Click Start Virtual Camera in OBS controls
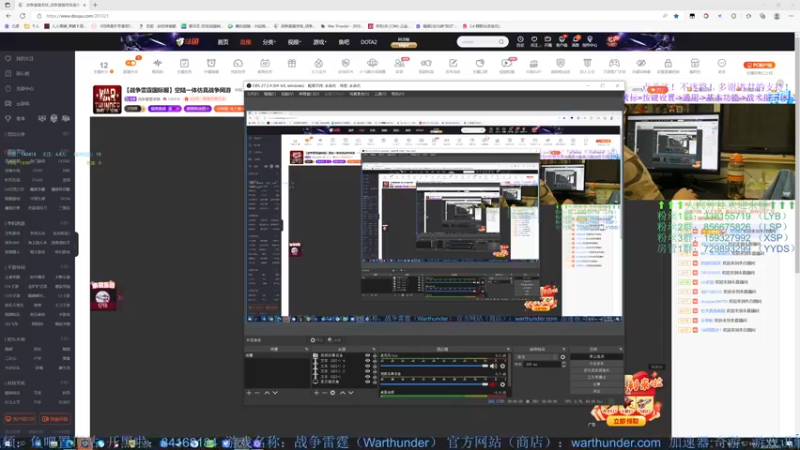Screen dimensions: 800x450 tap(596, 370)
